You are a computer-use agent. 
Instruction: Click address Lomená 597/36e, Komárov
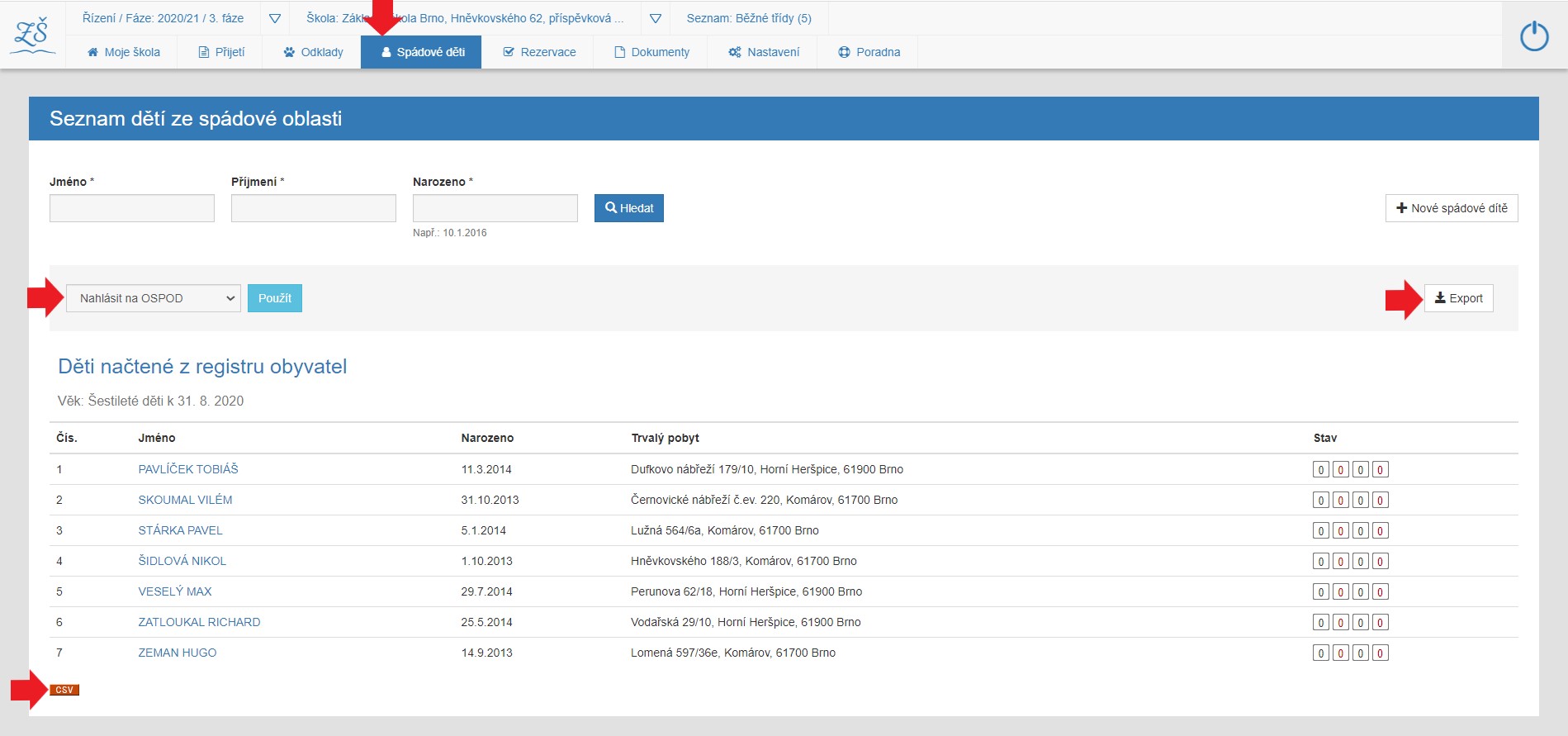(x=733, y=653)
